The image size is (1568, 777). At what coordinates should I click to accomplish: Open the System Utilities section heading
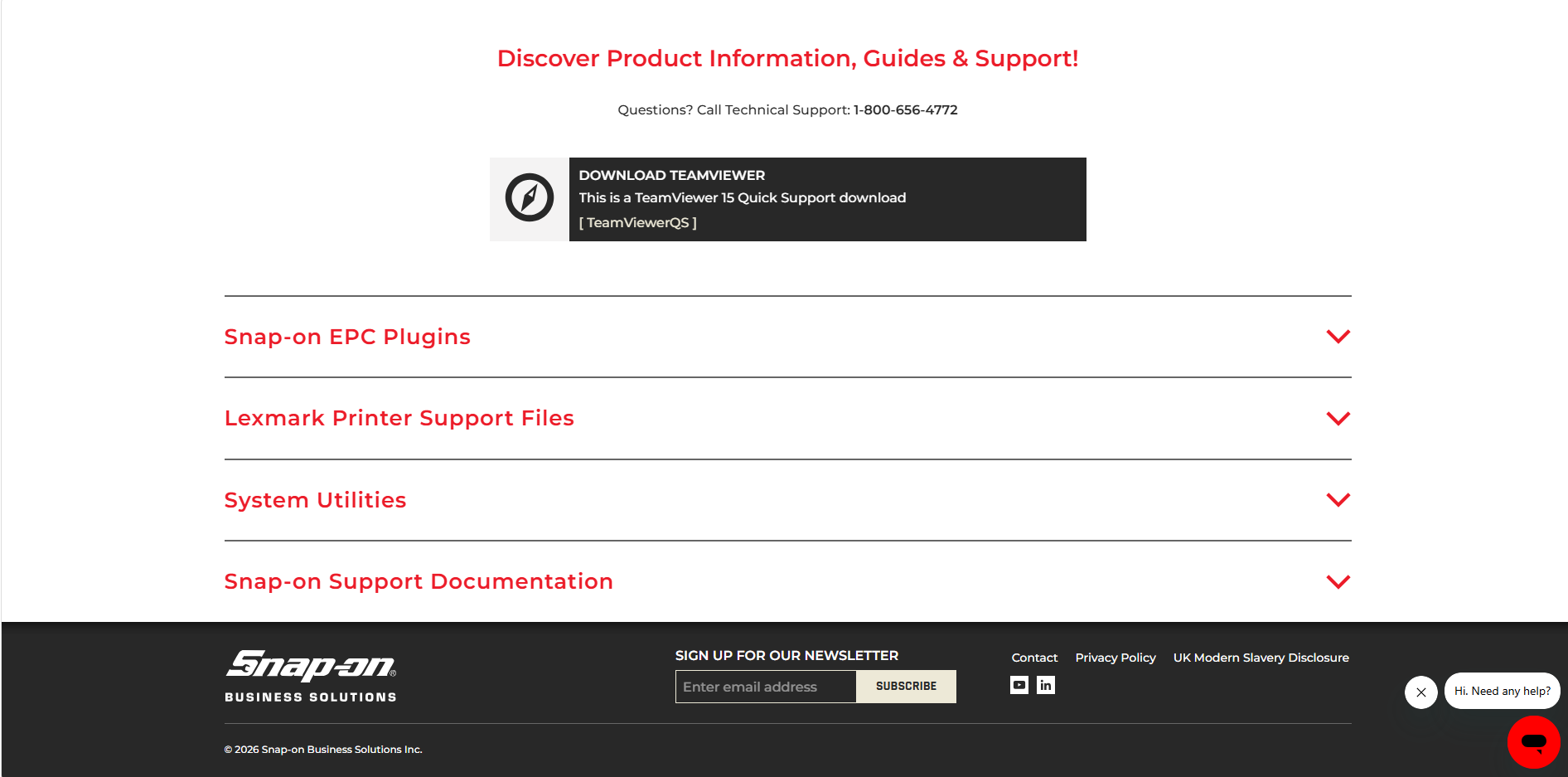click(315, 500)
